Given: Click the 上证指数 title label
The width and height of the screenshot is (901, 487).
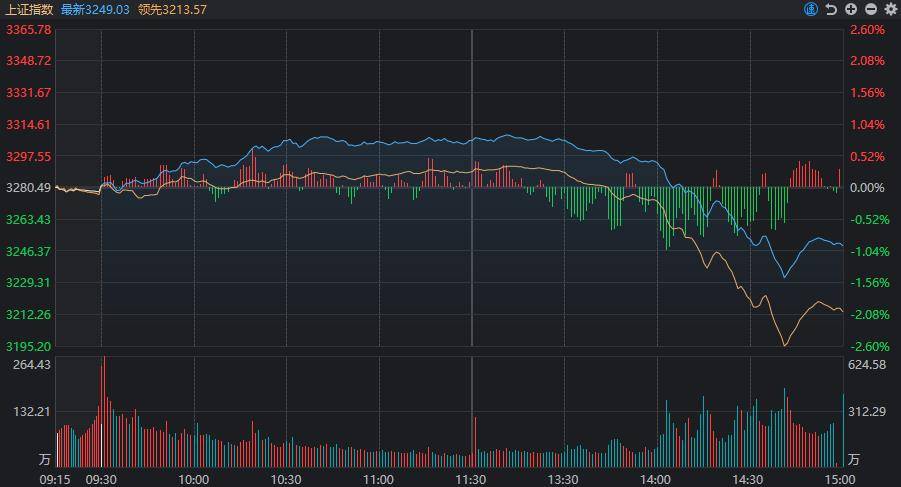Looking at the screenshot, I should click(x=29, y=10).
